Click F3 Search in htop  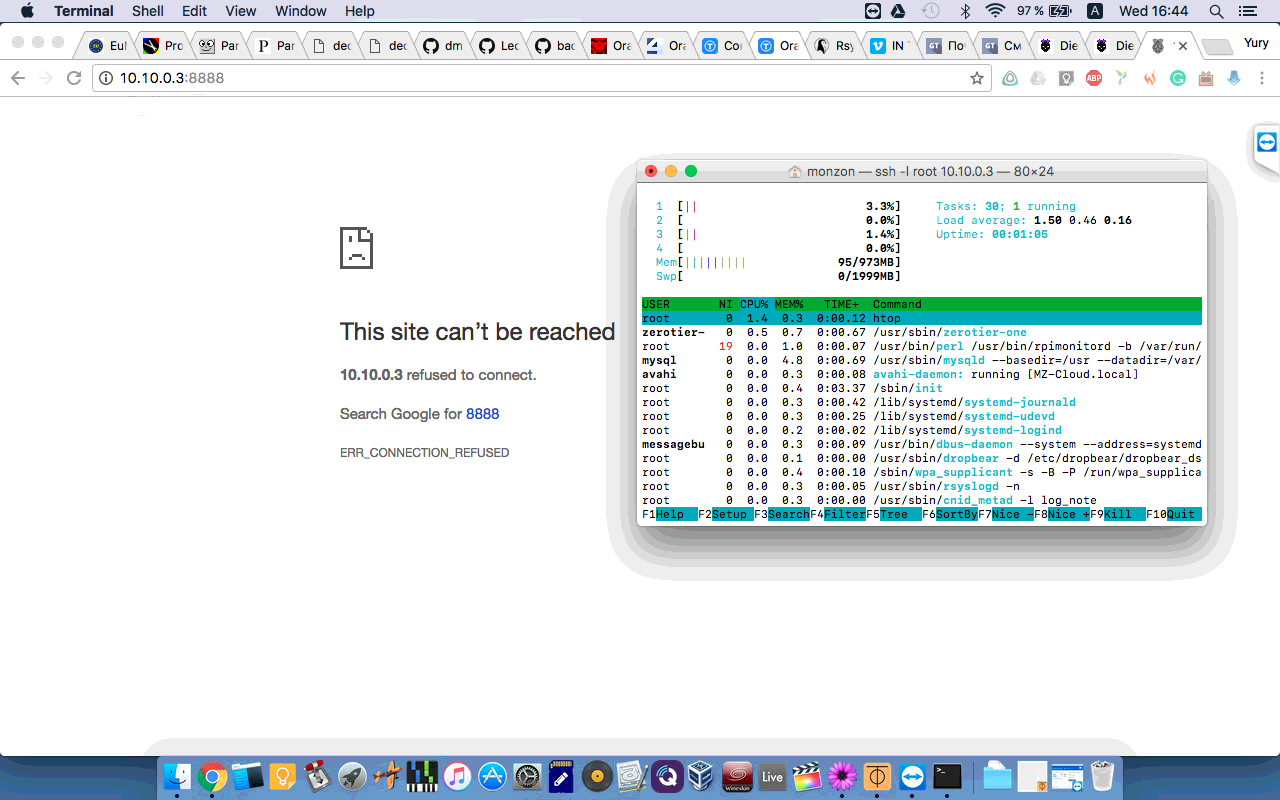(x=782, y=514)
